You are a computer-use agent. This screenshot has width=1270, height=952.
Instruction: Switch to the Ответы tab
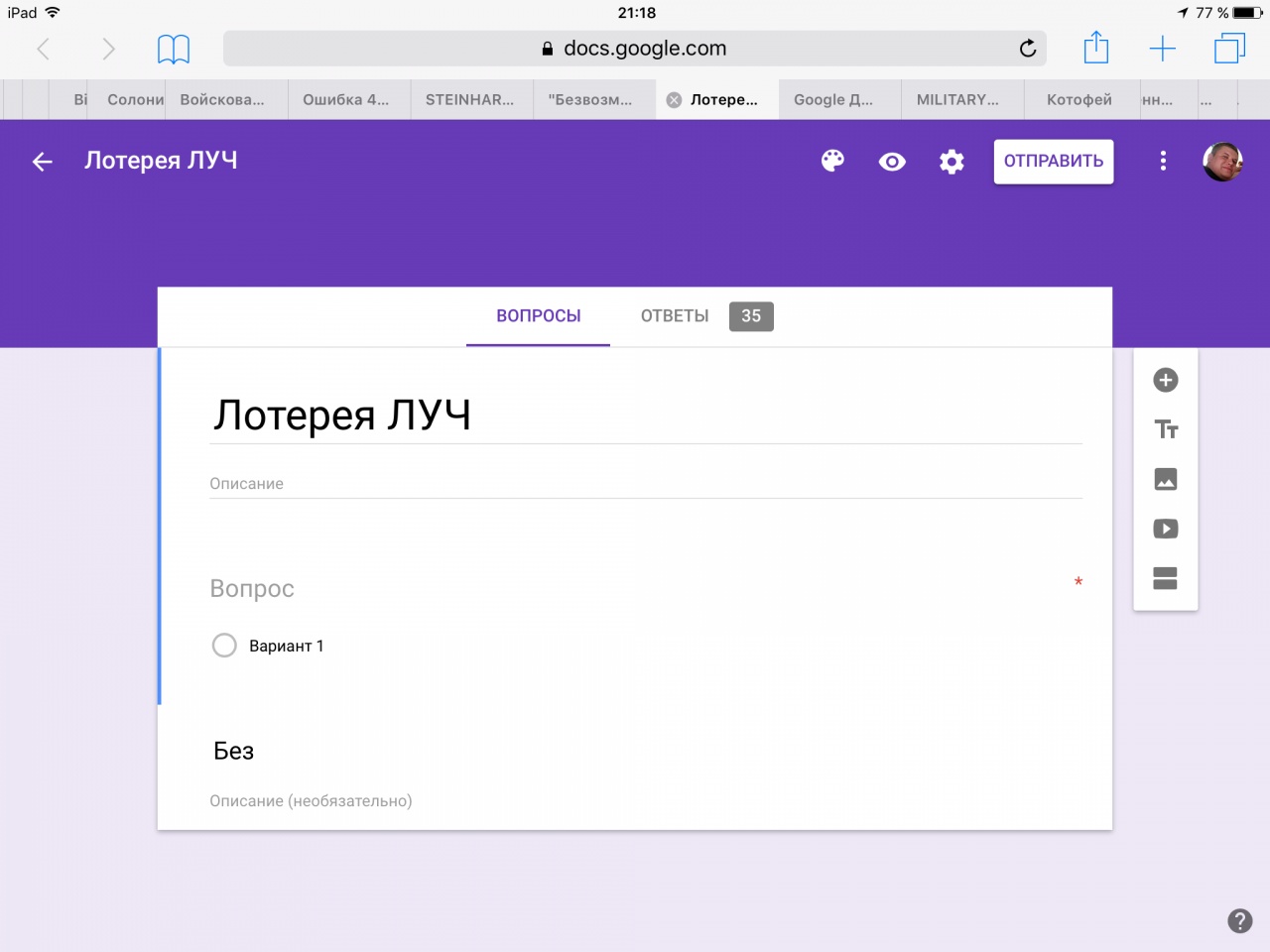(675, 316)
